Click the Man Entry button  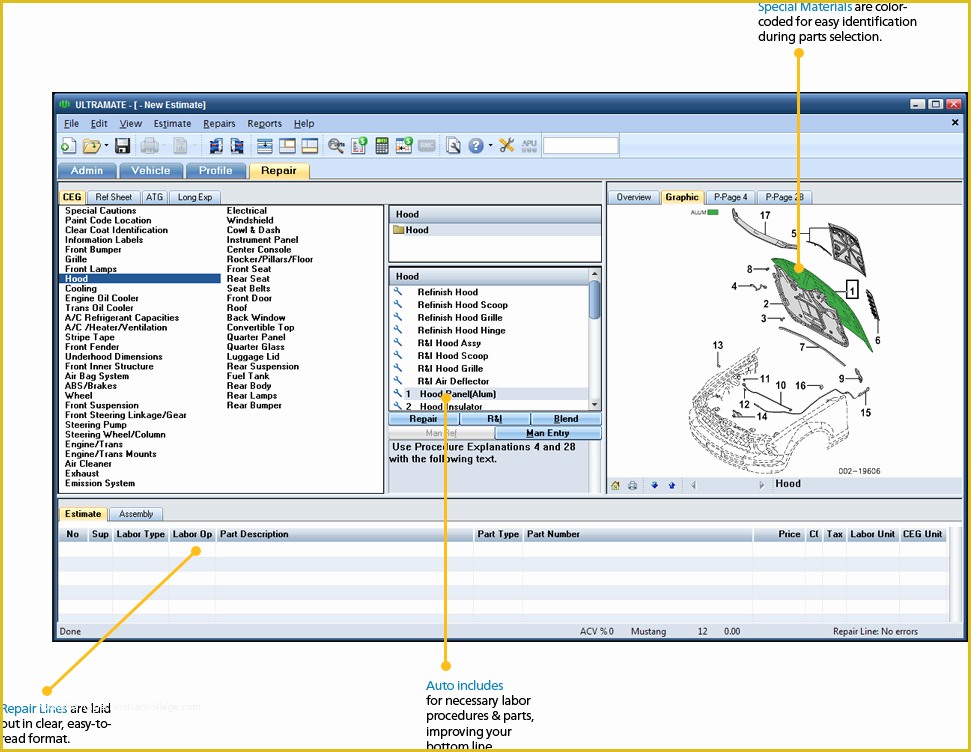548,433
